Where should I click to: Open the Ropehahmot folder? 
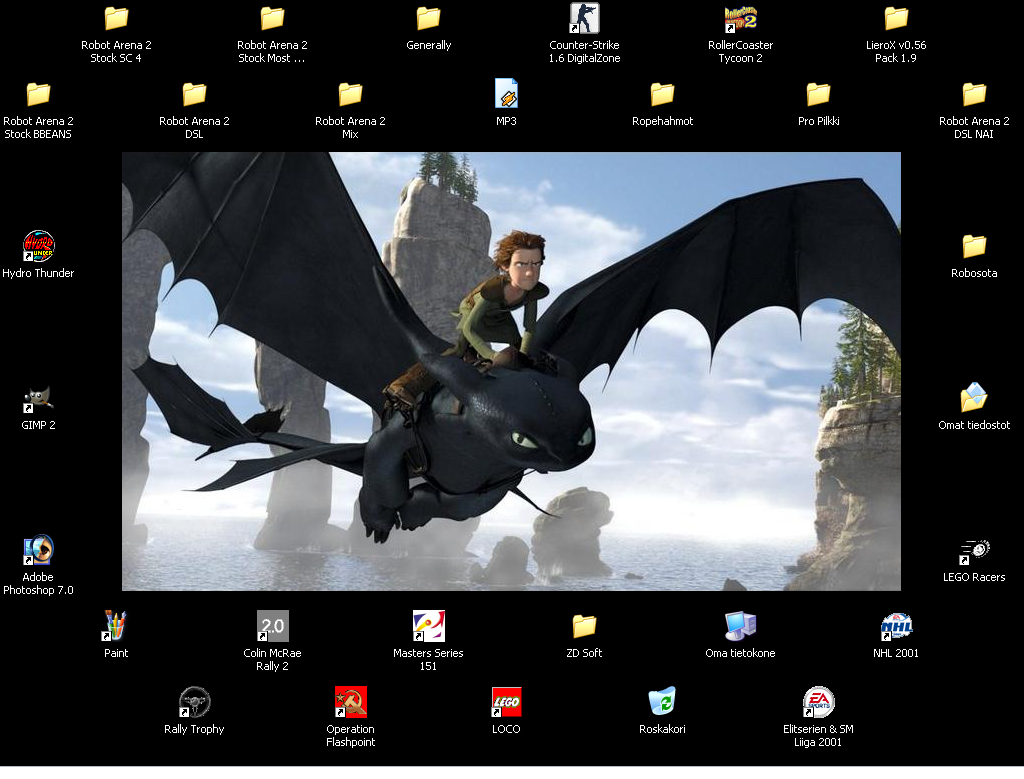pos(662,95)
